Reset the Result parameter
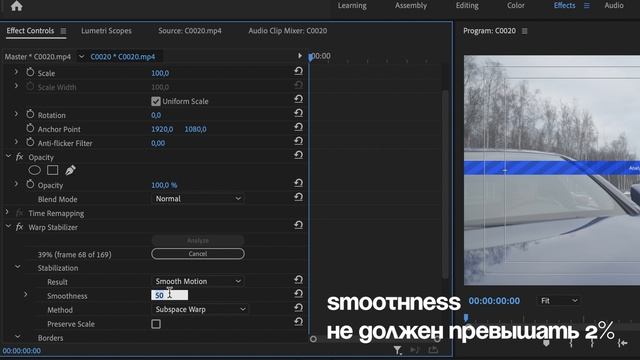 (x=298, y=280)
